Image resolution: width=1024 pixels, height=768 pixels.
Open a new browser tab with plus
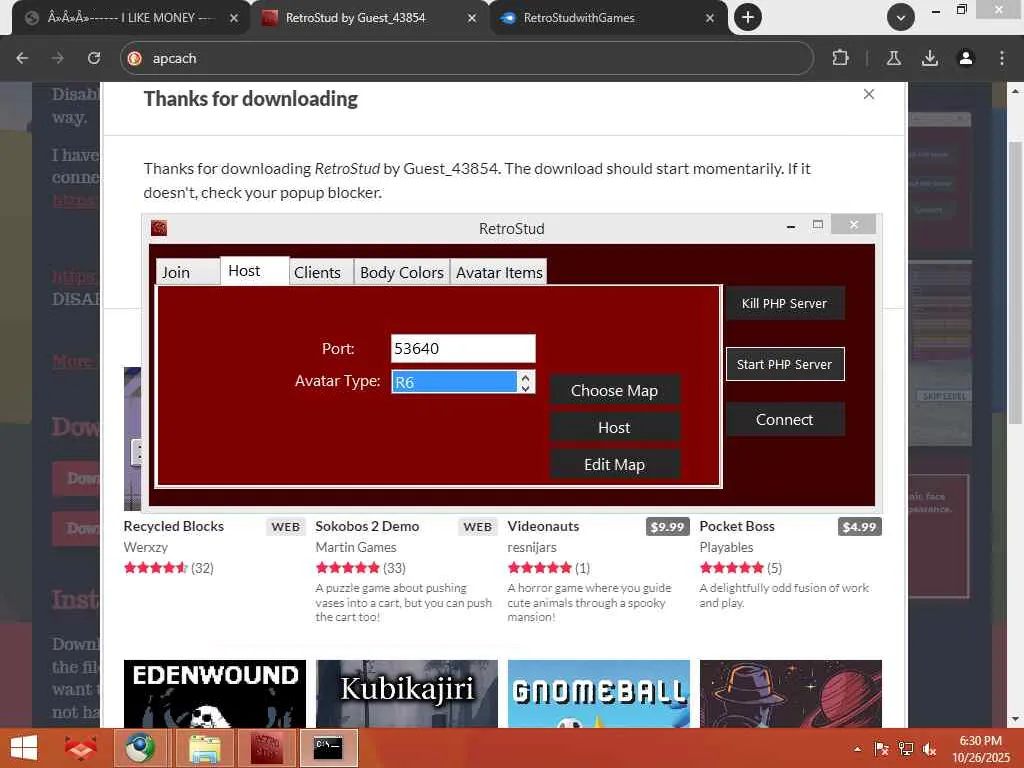tap(748, 17)
